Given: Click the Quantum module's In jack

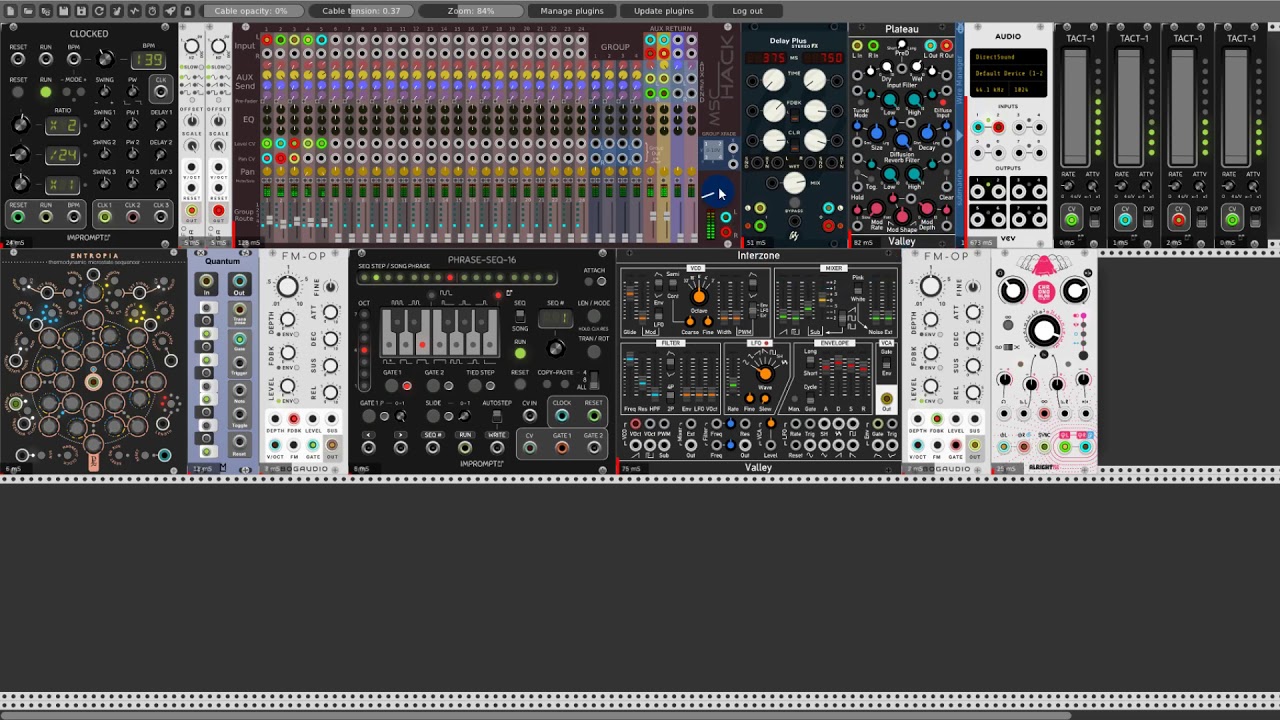Looking at the screenshot, I should pyautogui.click(x=206, y=282).
